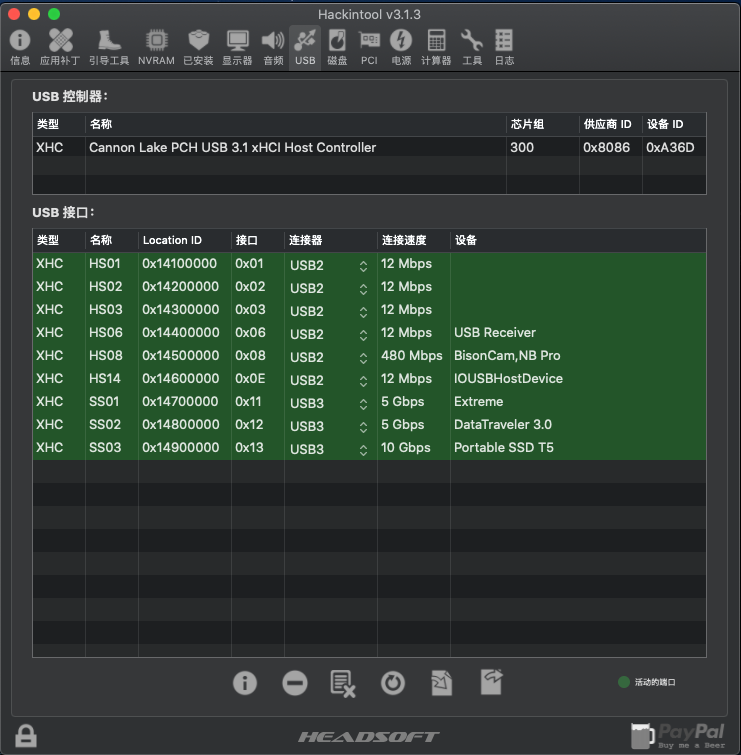Switch to the 磁盘 (Disks) tab
Viewport: 741px width, 755px height.
pyautogui.click(x=337, y=47)
